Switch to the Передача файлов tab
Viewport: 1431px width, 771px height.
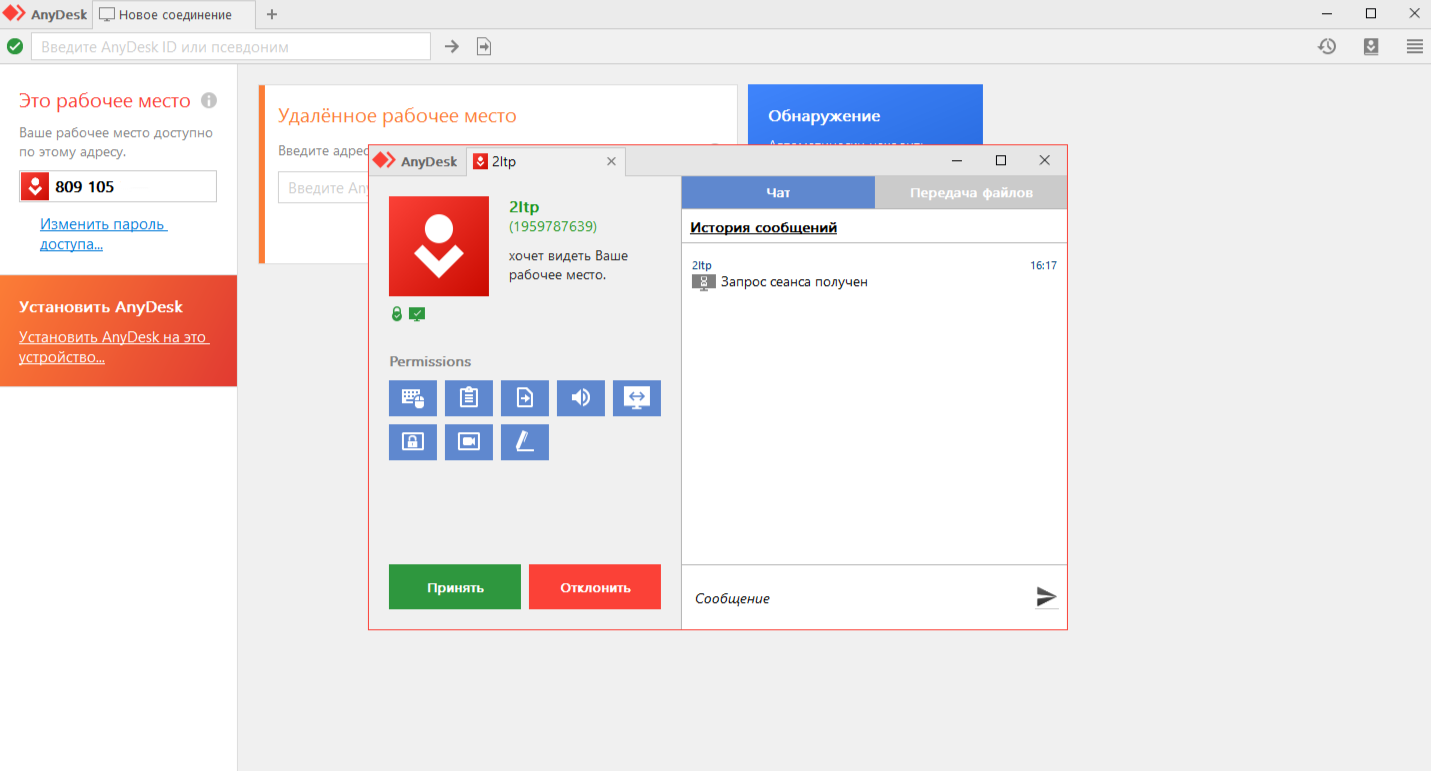tap(971, 193)
